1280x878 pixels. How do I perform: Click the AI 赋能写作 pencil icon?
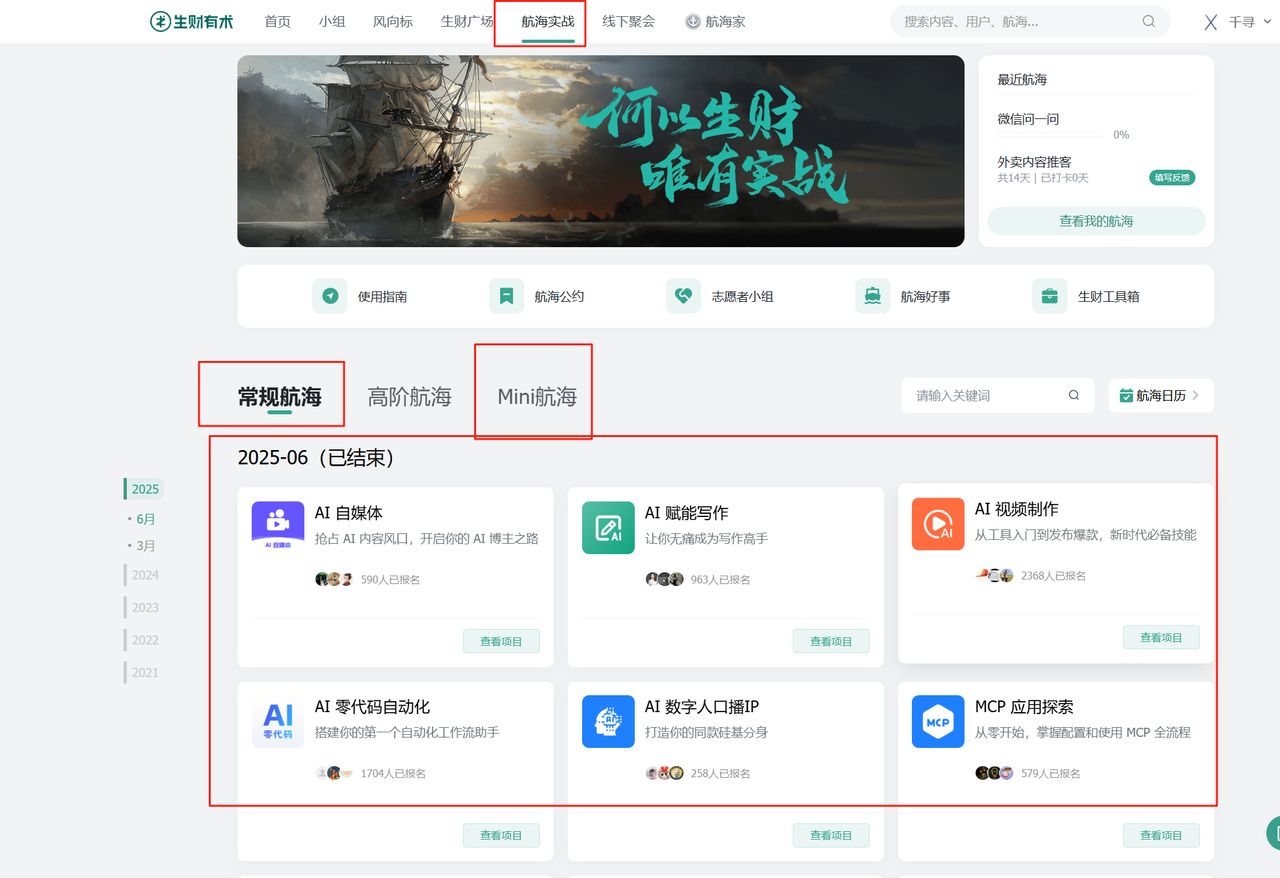608,527
